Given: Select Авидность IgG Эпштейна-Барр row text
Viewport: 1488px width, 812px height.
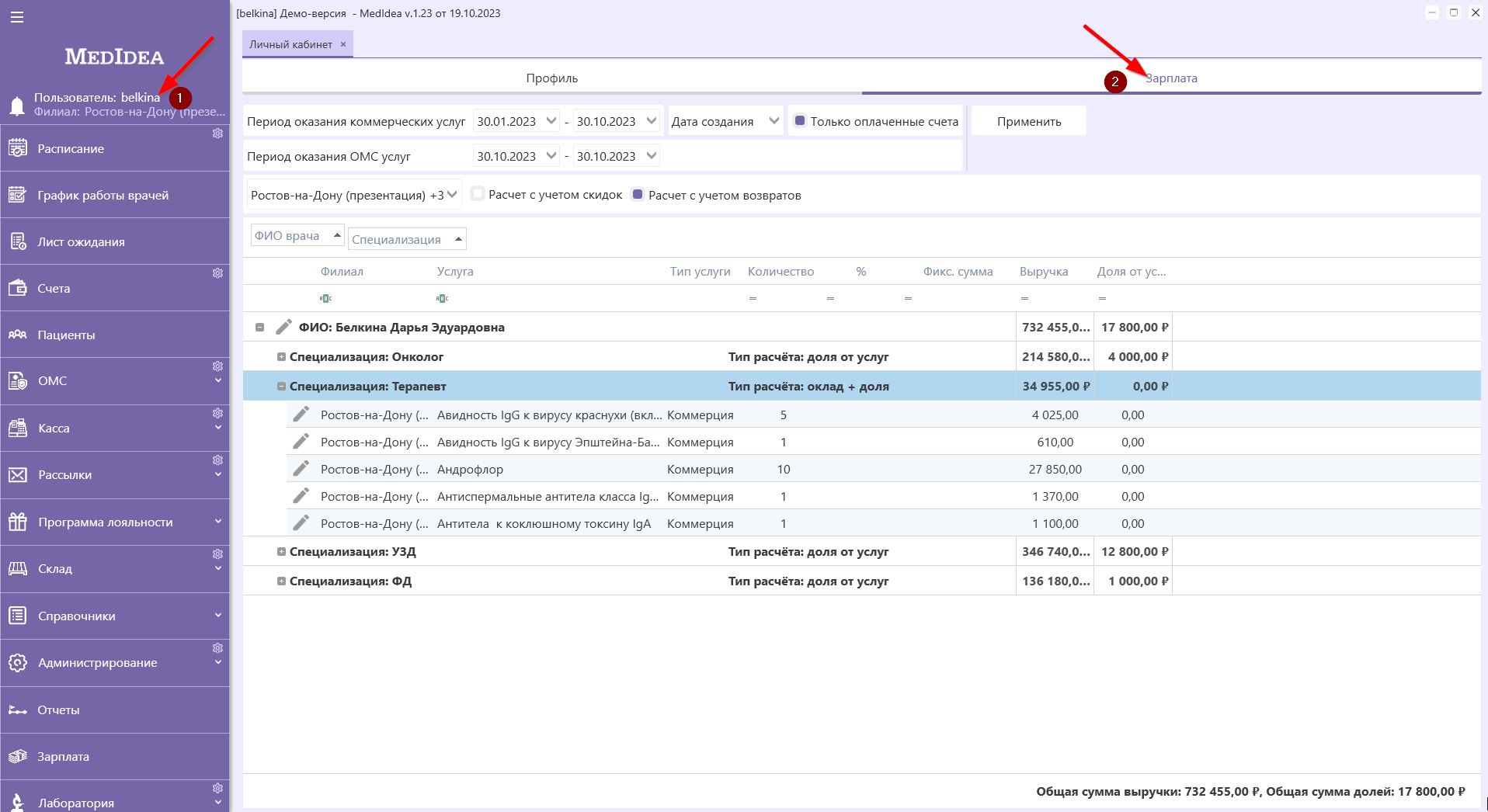Looking at the screenshot, I should point(548,442).
